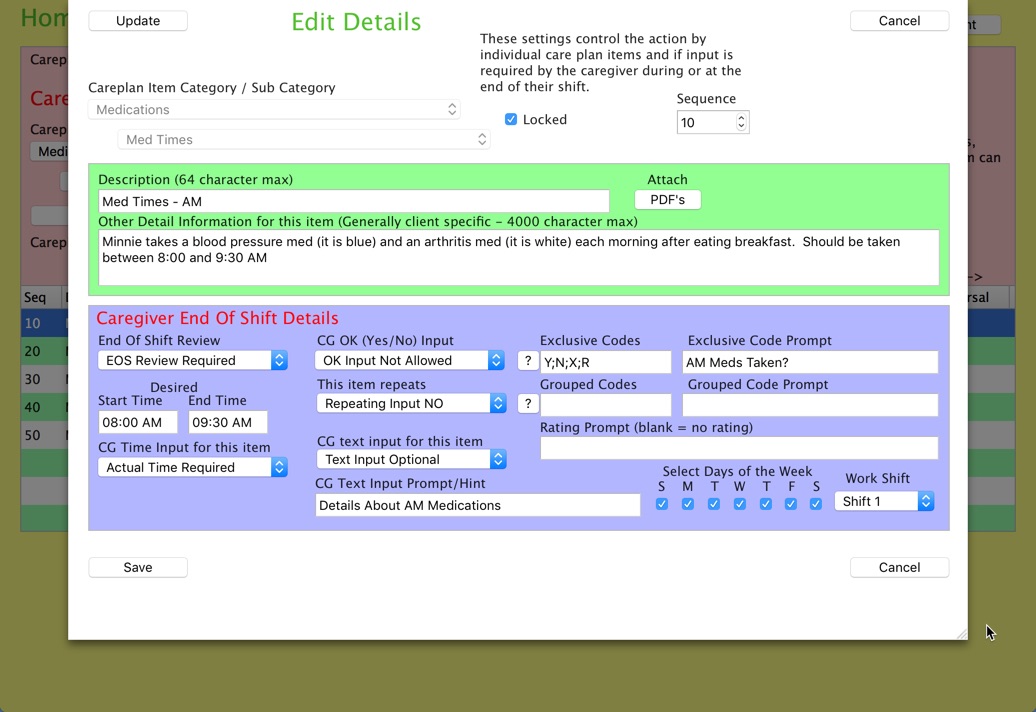Uncheck the Monday day checkbox
Screen dimensions: 1036x712
coord(688,504)
